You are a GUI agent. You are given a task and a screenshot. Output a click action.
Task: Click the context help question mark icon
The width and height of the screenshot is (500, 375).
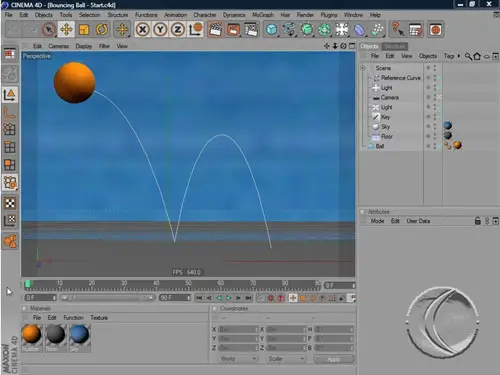(397, 29)
